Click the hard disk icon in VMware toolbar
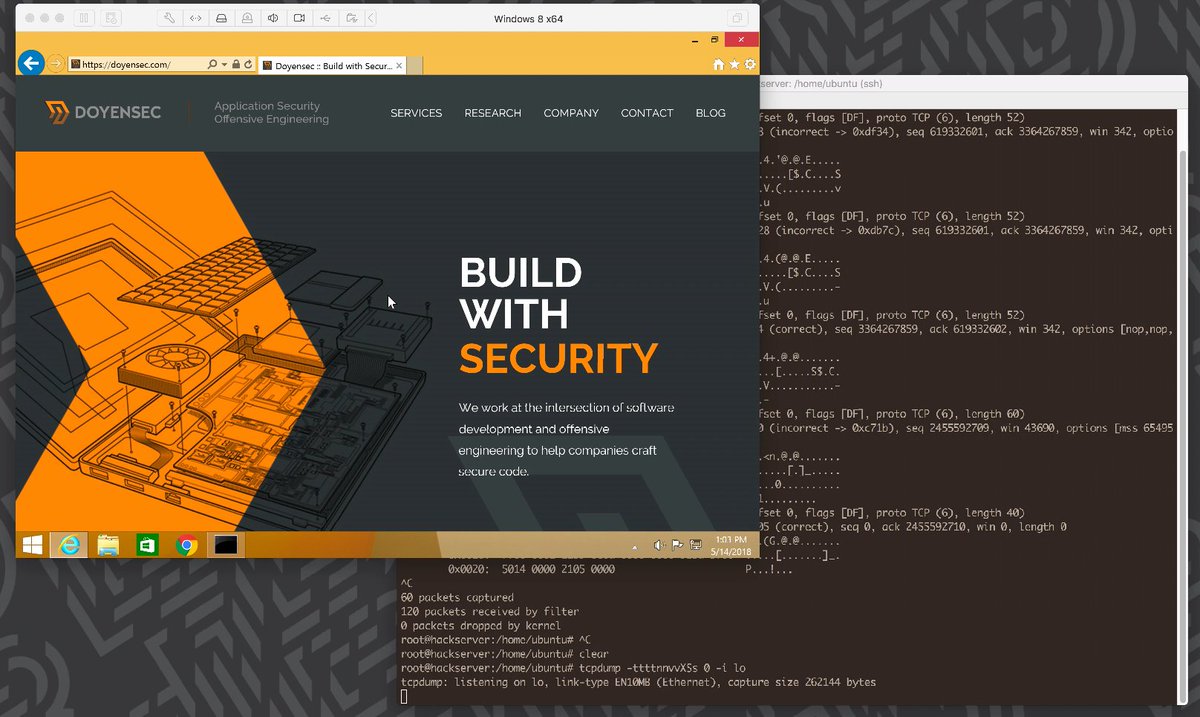1200x717 pixels. [222, 18]
